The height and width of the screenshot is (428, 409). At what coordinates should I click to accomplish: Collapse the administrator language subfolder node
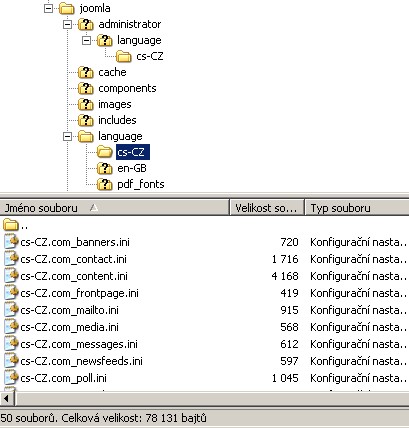point(86,40)
